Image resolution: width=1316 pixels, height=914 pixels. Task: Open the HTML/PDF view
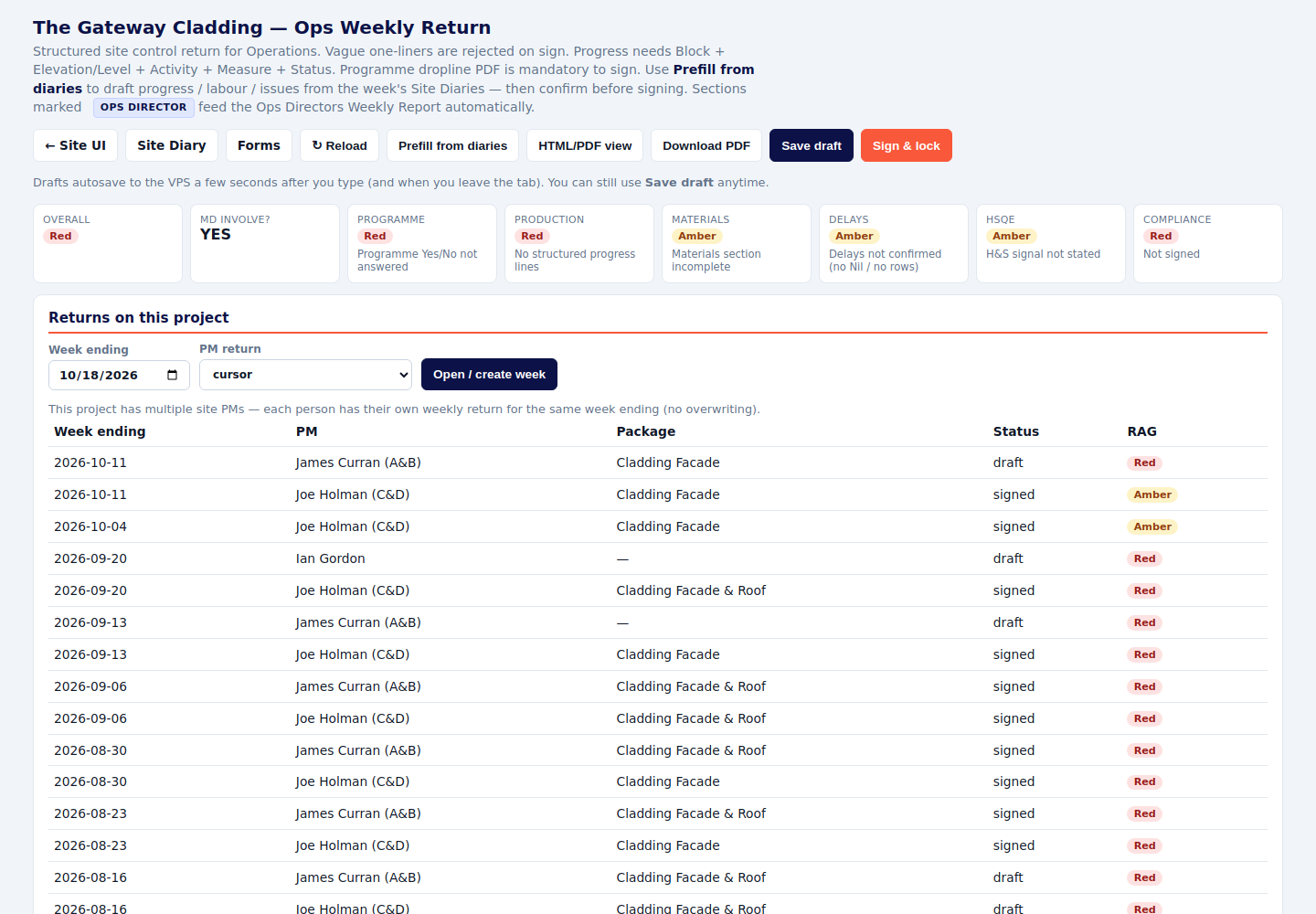point(585,145)
